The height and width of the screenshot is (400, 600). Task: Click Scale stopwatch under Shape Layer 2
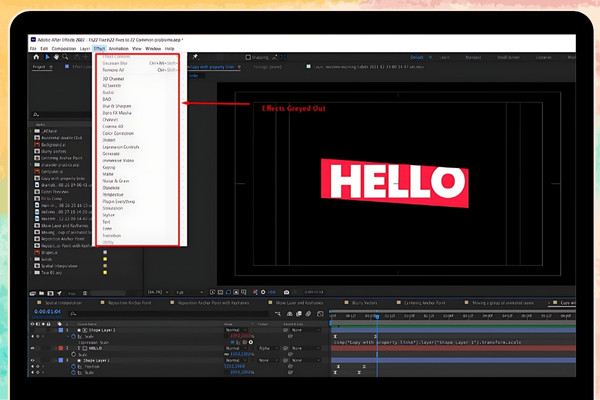point(73,336)
